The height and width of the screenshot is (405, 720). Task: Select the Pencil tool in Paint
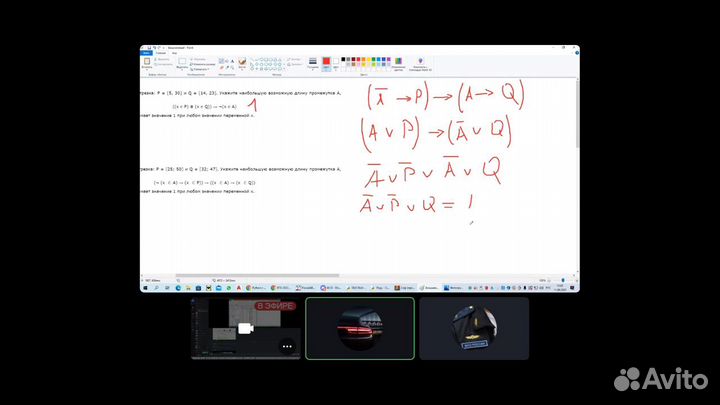[x=220, y=60]
